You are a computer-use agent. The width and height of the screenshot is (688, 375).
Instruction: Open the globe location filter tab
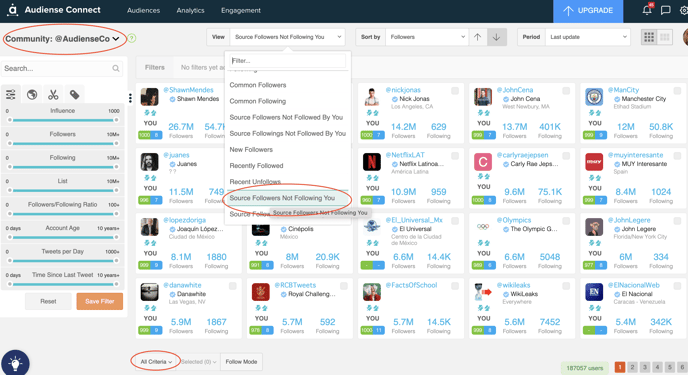(x=32, y=94)
